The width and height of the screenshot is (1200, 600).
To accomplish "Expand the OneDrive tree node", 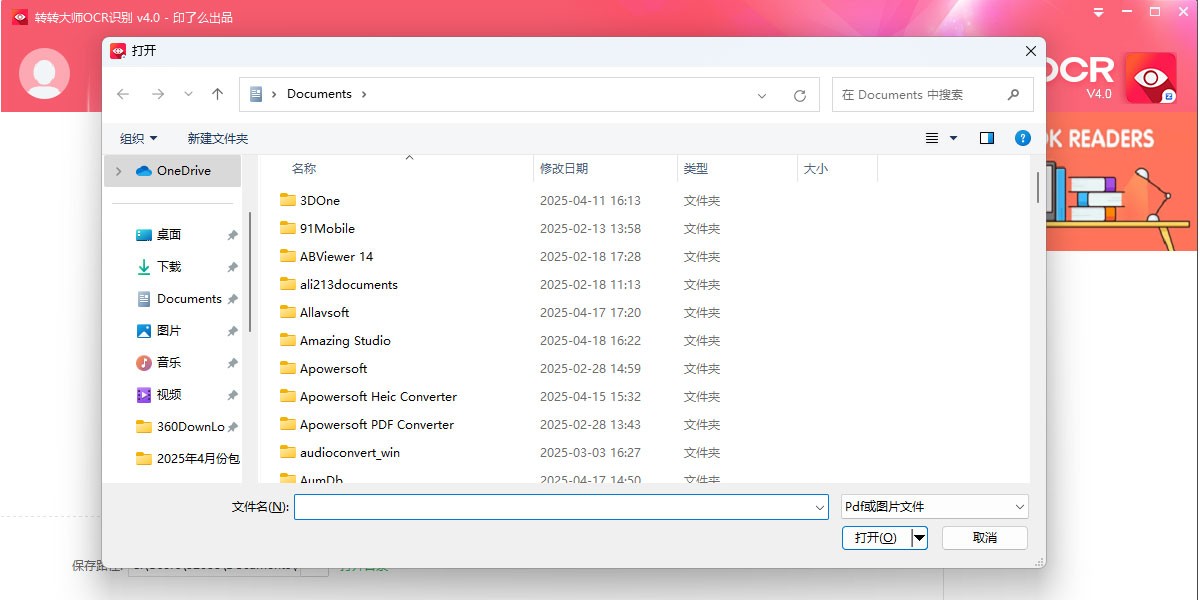I will point(119,171).
